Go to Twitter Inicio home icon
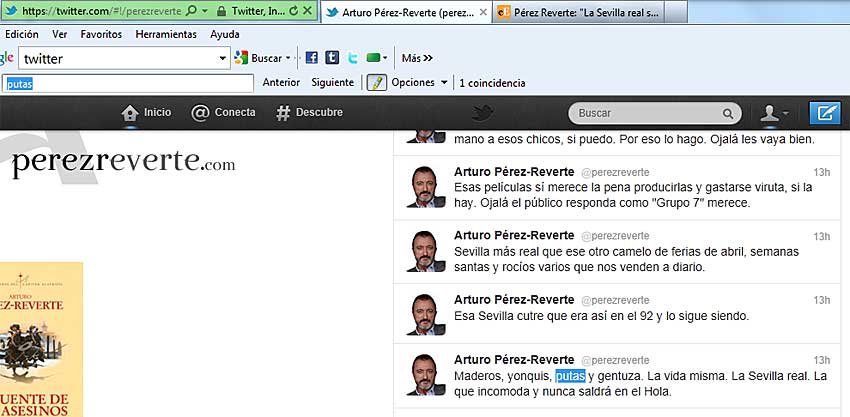This screenshot has width=850, height=417. pyautogui.click(x=145, y=113)
